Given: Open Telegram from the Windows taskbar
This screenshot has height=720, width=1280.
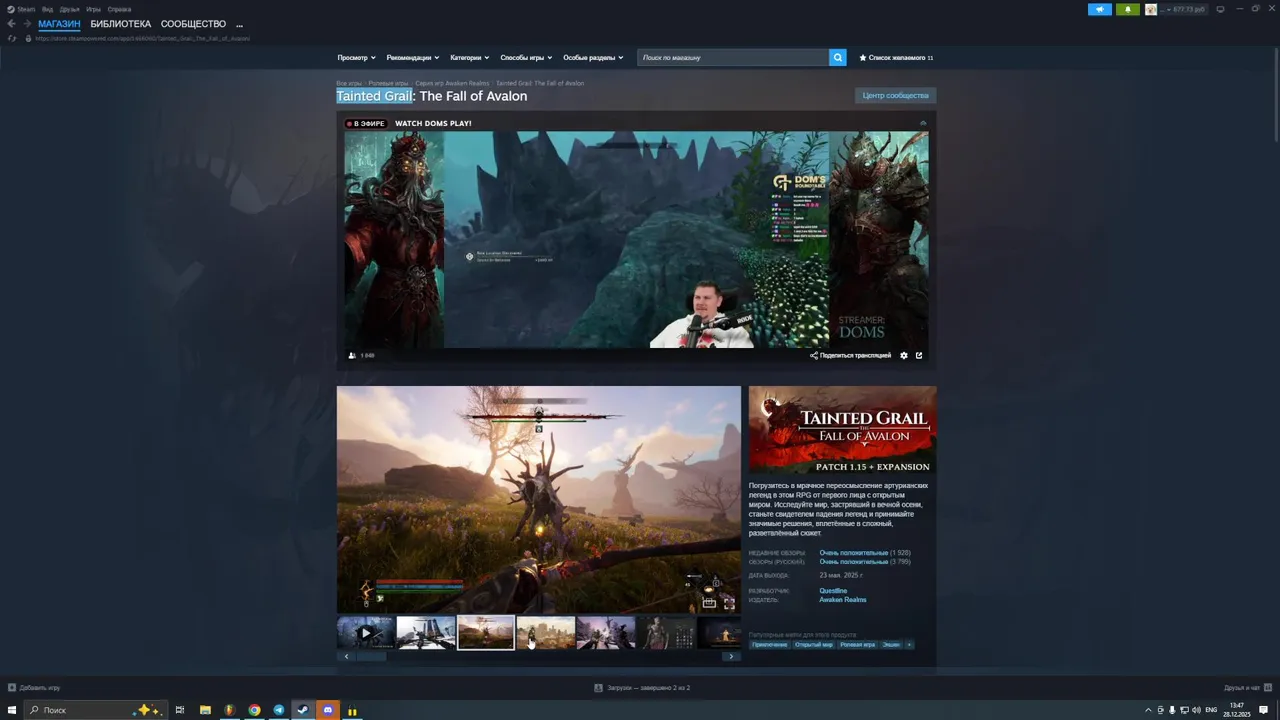Looking at the screenshot, I should point(279,710).
